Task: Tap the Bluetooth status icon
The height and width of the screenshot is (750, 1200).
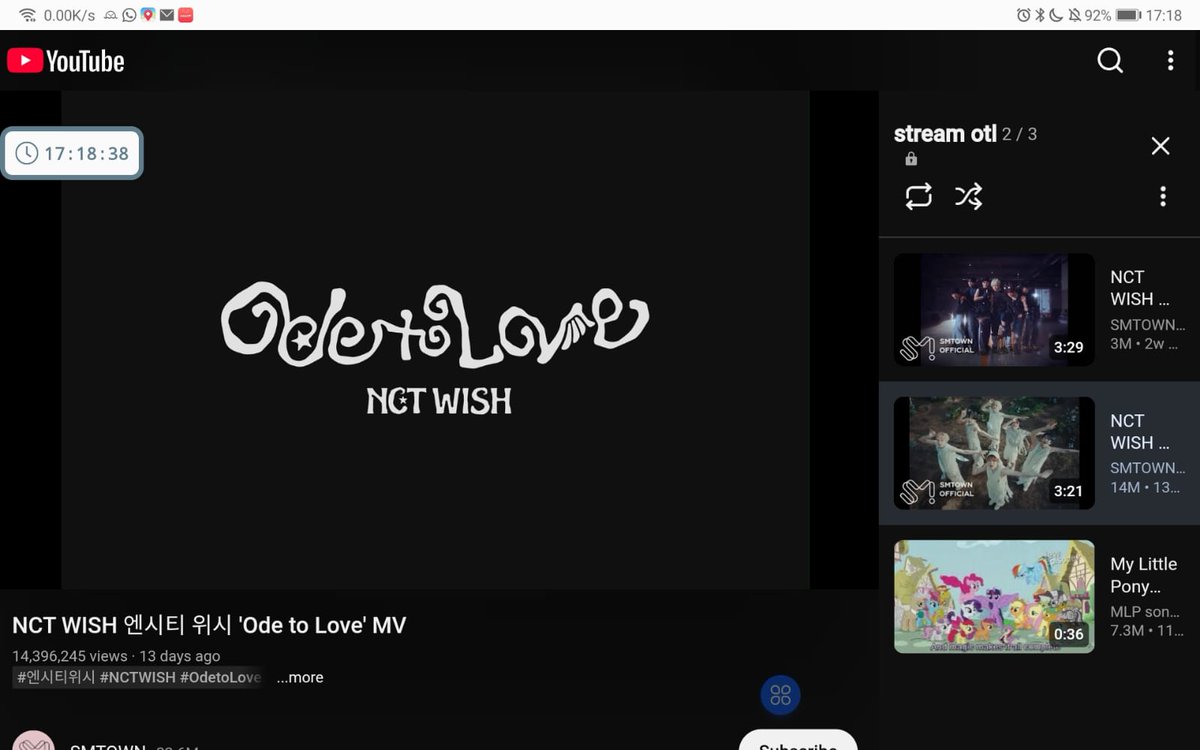Action: 1040,15
